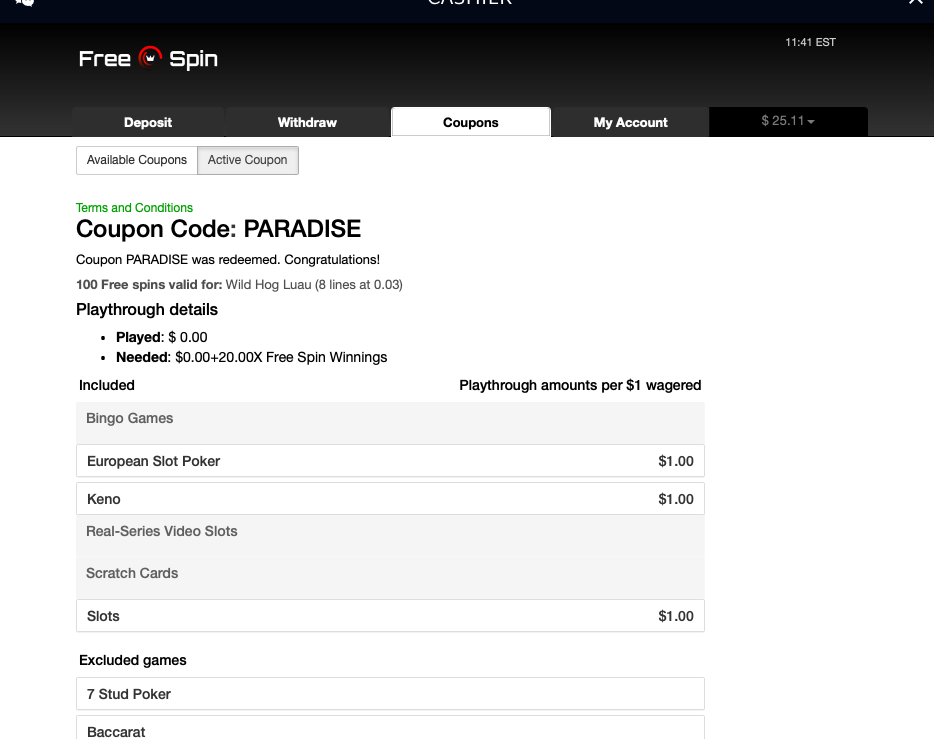The width and height of the screenshot is (934, 739).
Task: Select the European Slot Poker row
Action: click(x=390, y=460)
